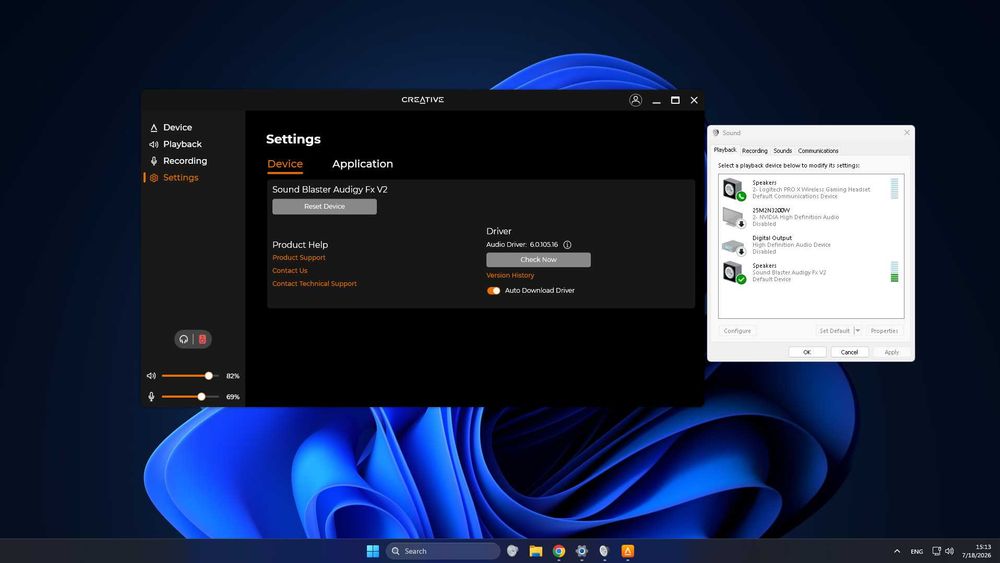Adjust the speaker volume slider

coord(189,376)
